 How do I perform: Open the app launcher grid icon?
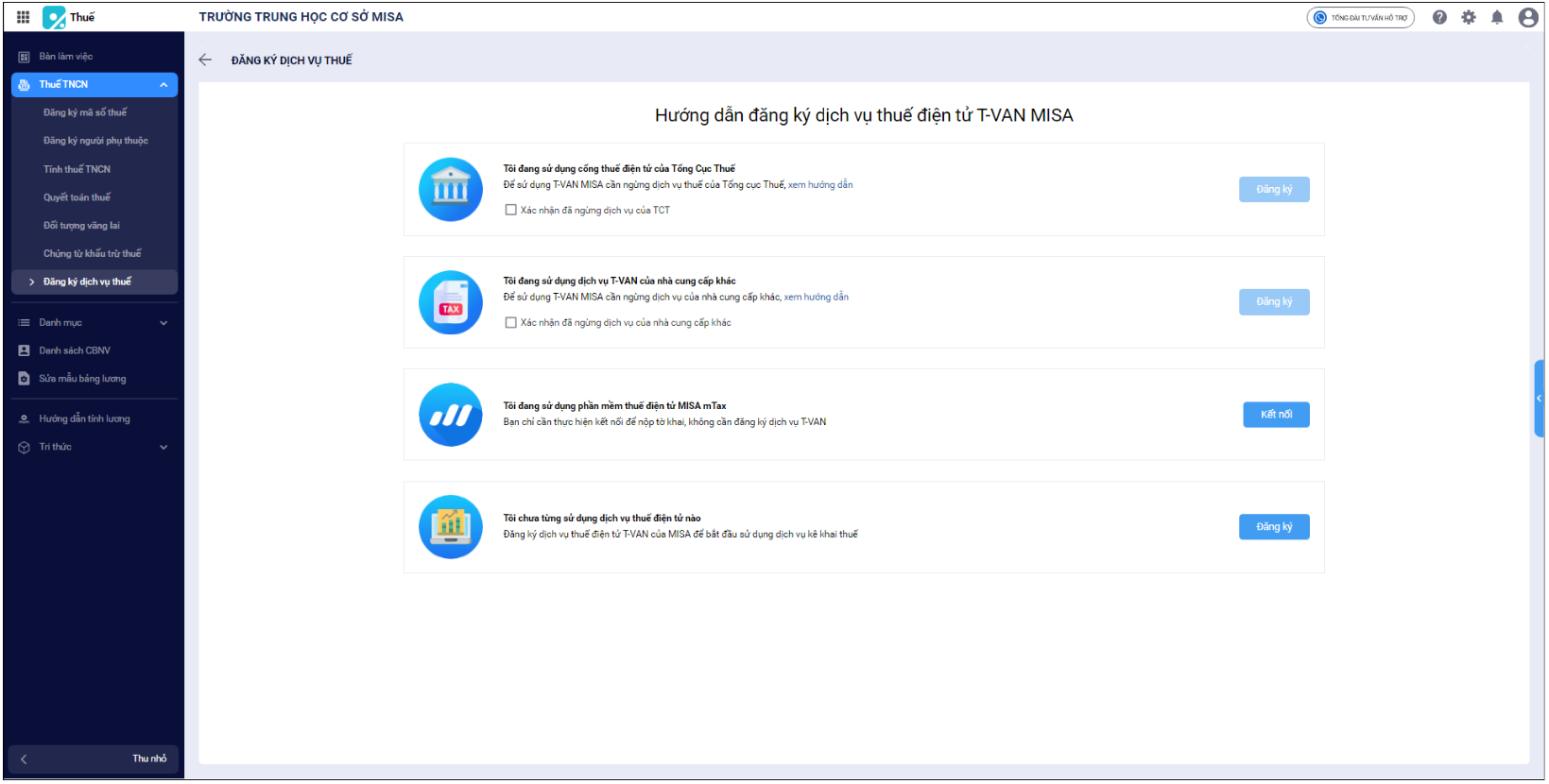pos(24,17)
